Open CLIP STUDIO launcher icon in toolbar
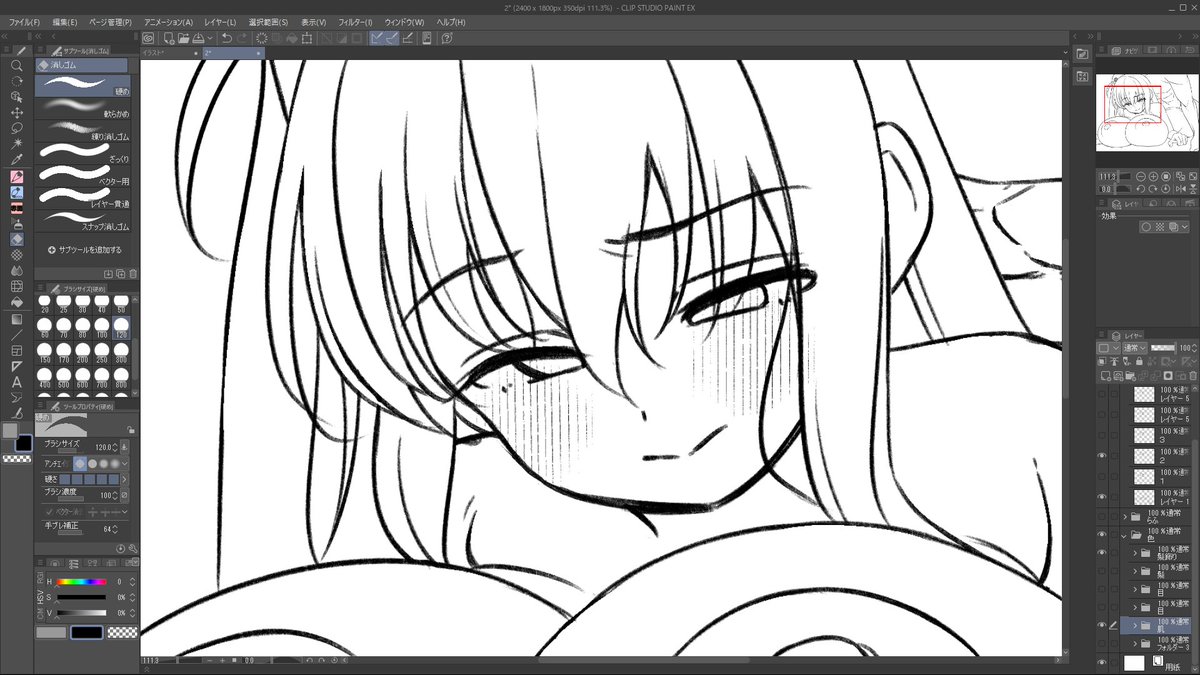1200x675 pixels. tap(148, 38)
